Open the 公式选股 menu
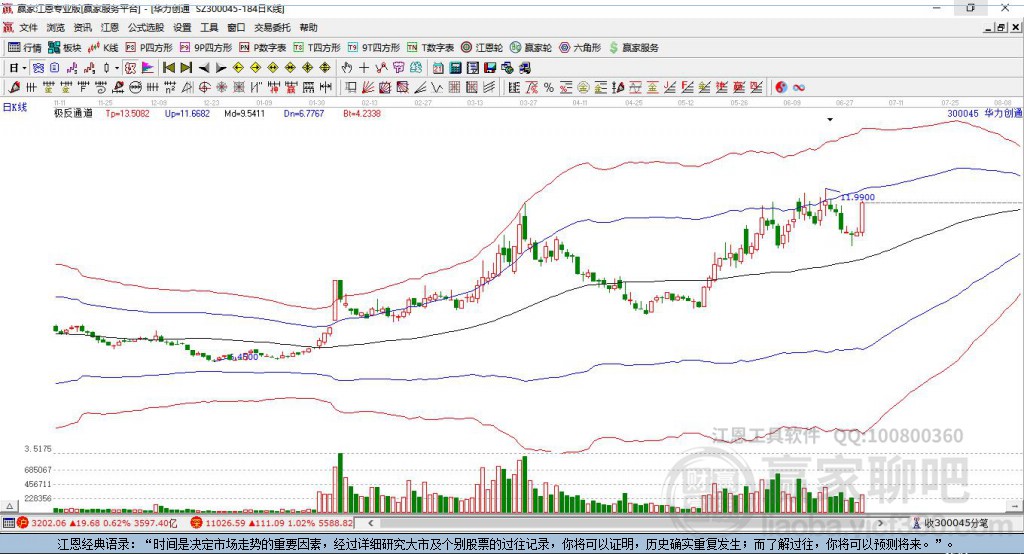1024x554 pixels. coord(146,27)
